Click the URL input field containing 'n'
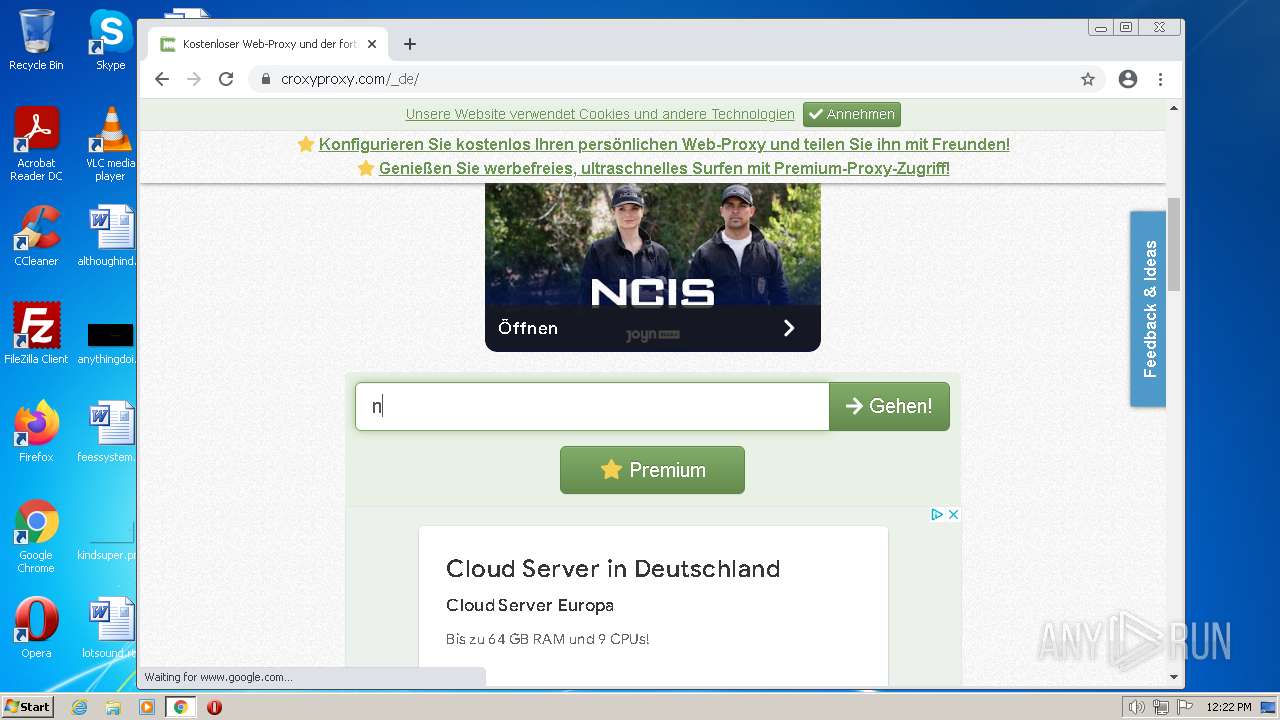 (592, 406)
